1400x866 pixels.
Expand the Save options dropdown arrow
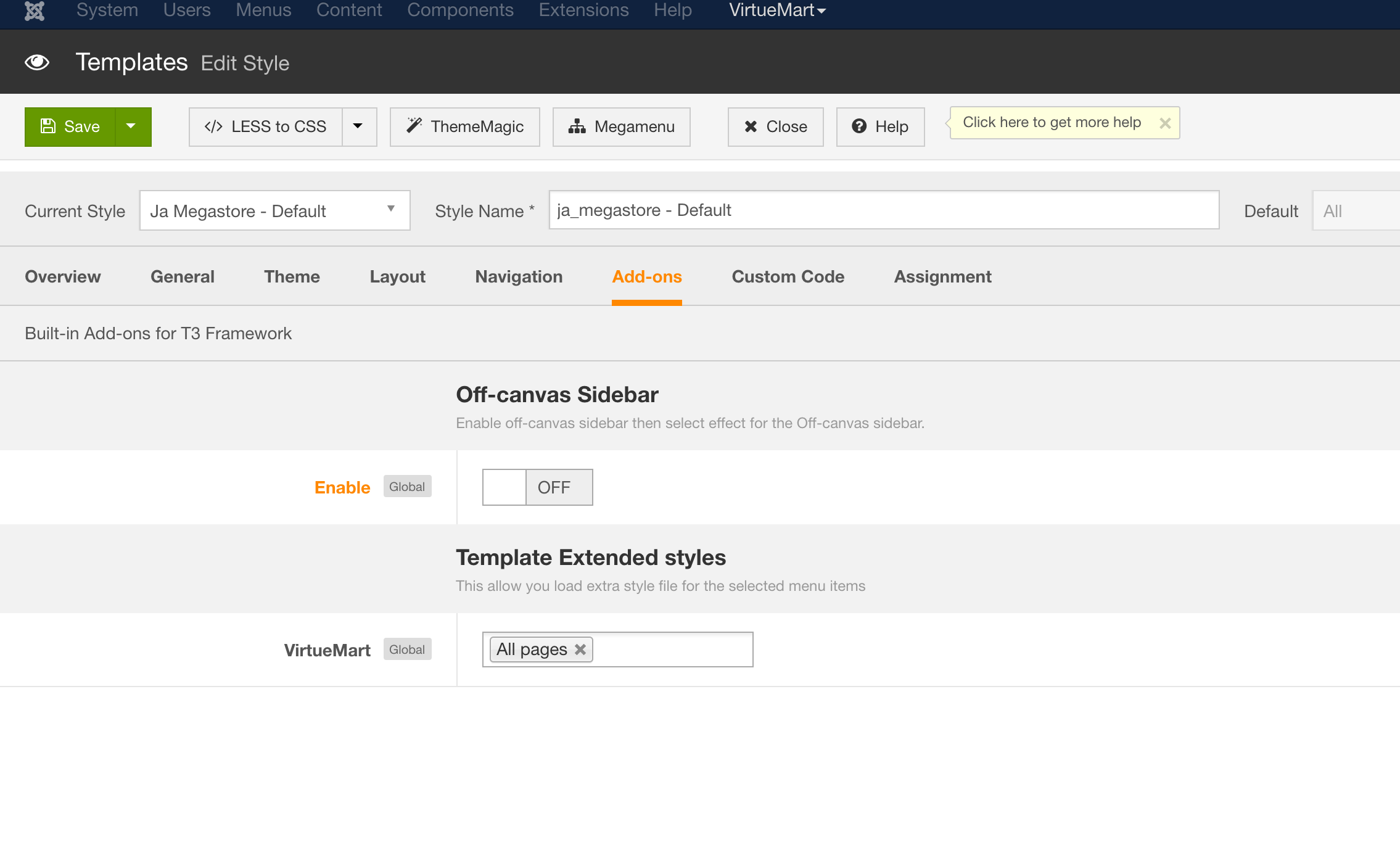click(x=131, y=126)
